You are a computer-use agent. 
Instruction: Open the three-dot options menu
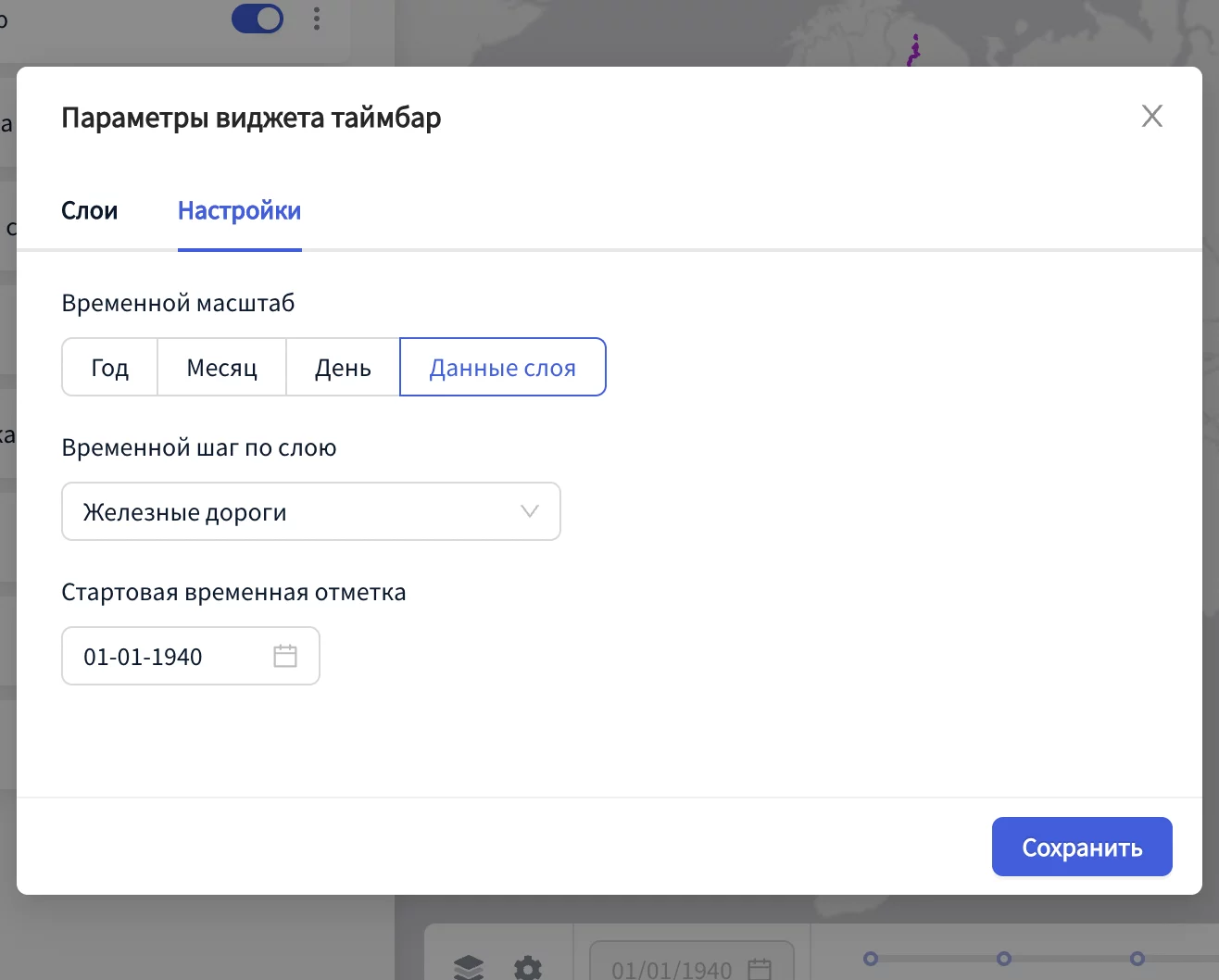pos(317,19)
